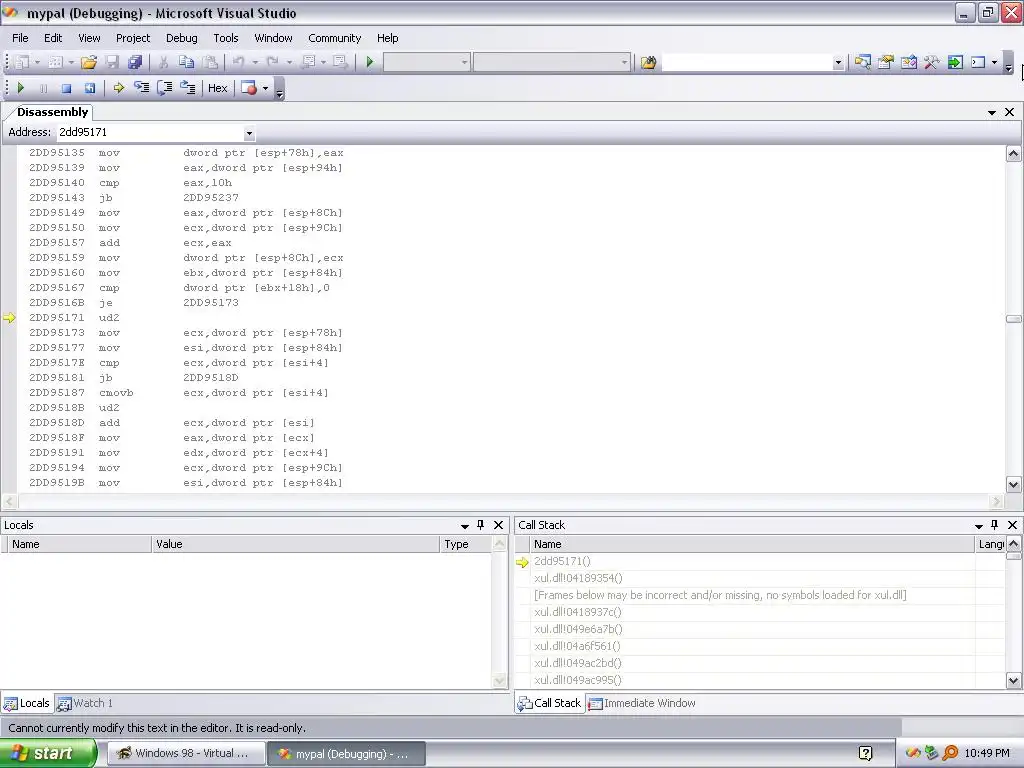Open the Breakpoints window icon
The width and height of the screenshot is (1024, 768).
[249, 88]
